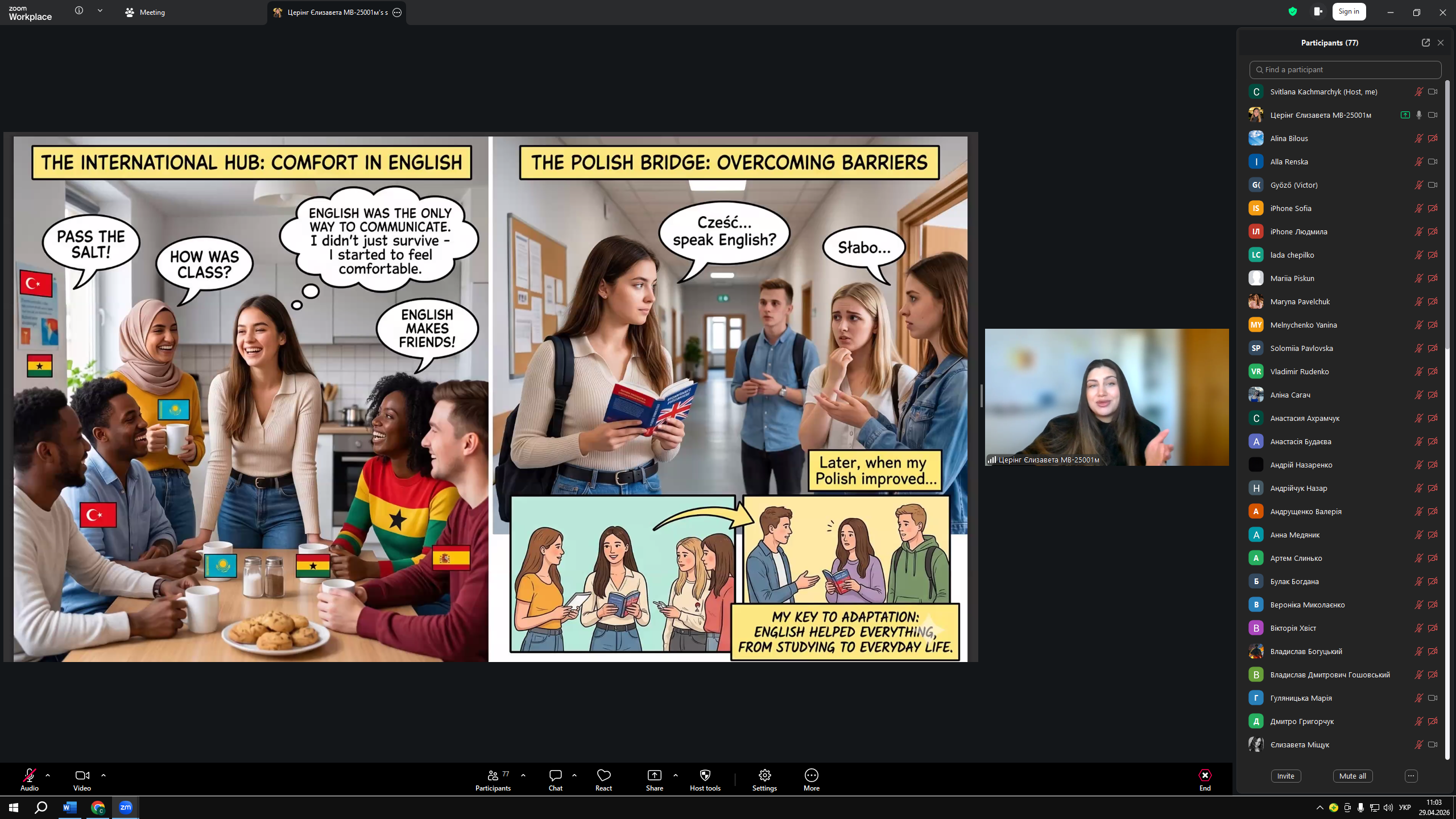Viewport: 1456px width, 819px height.
Task: Switch to the Meeting tab
Action: click(146, 12)
